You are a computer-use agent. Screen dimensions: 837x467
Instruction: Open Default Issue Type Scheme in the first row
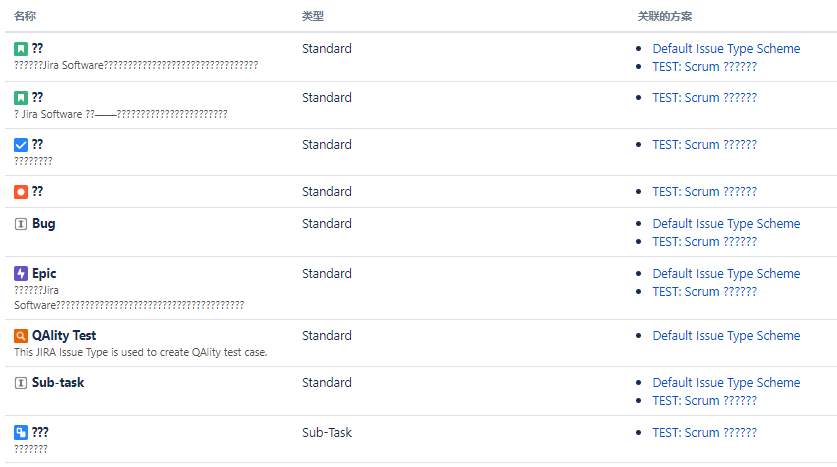tap(726, 49)
